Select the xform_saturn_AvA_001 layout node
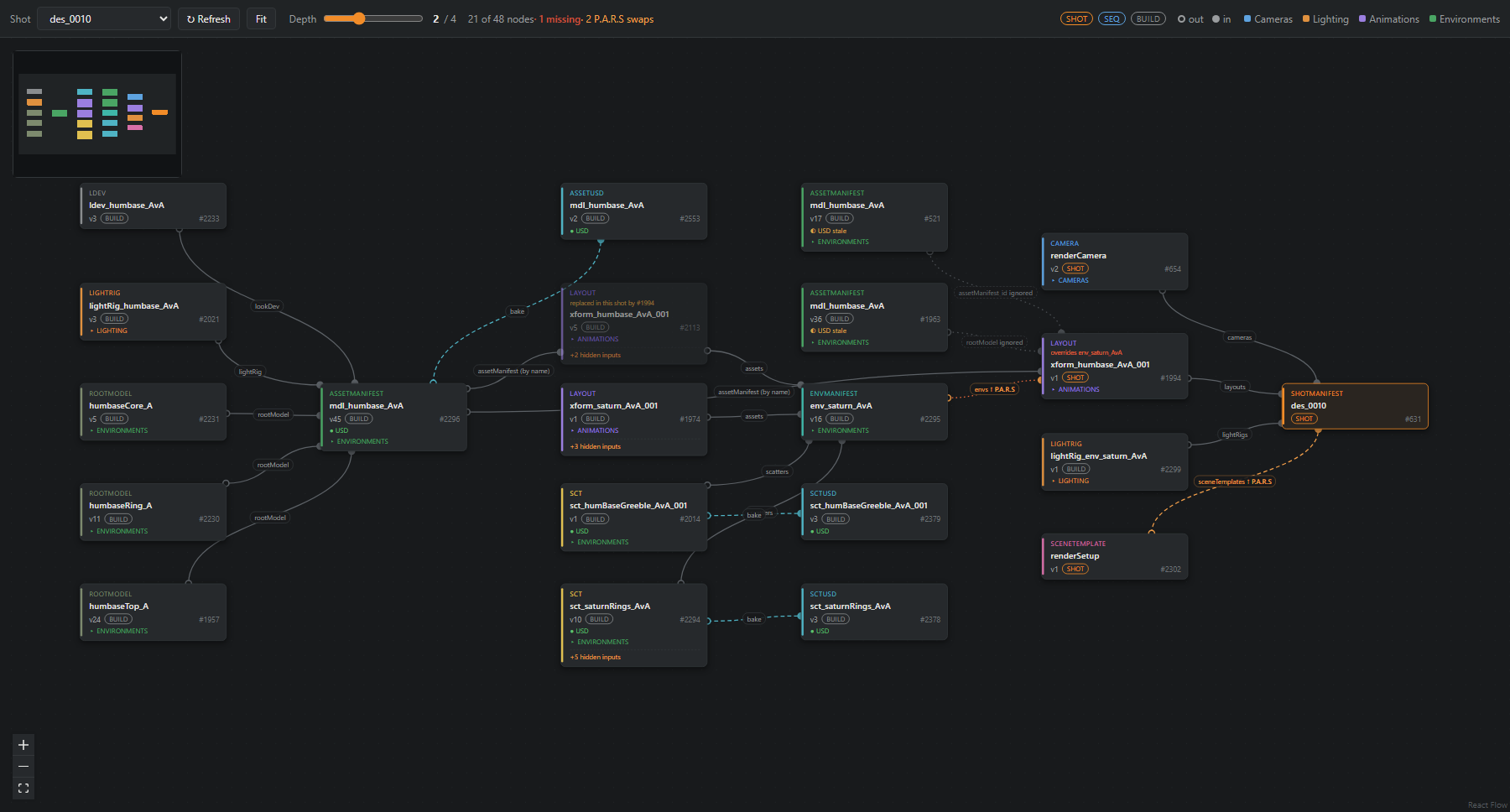The image size is (1510, 812). pos(634,419)
